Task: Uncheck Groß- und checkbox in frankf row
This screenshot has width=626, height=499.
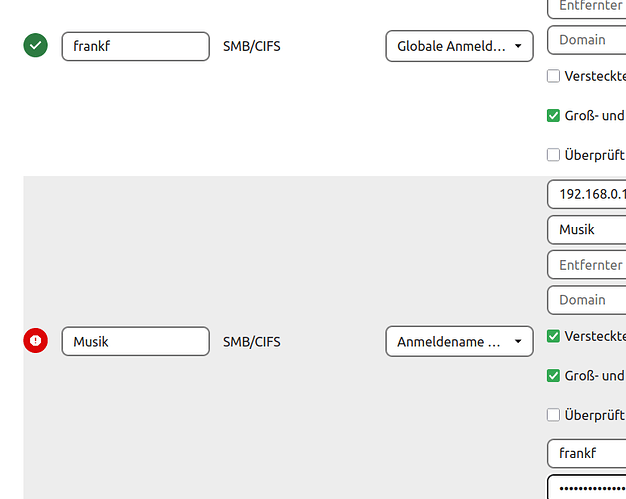Action: point(553,116)
